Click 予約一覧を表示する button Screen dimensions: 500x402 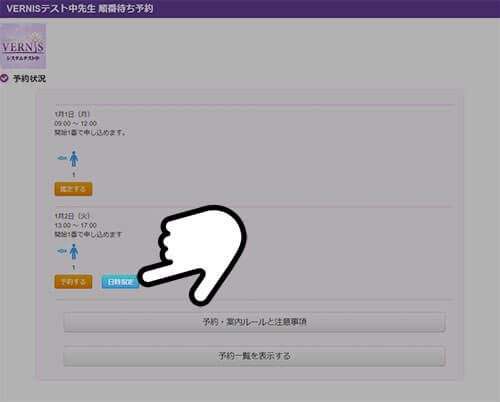pos(254,356)
